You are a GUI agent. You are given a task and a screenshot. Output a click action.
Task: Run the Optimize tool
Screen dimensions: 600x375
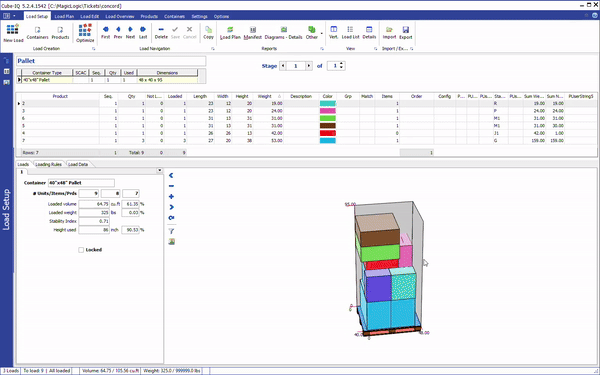point(85,33)
